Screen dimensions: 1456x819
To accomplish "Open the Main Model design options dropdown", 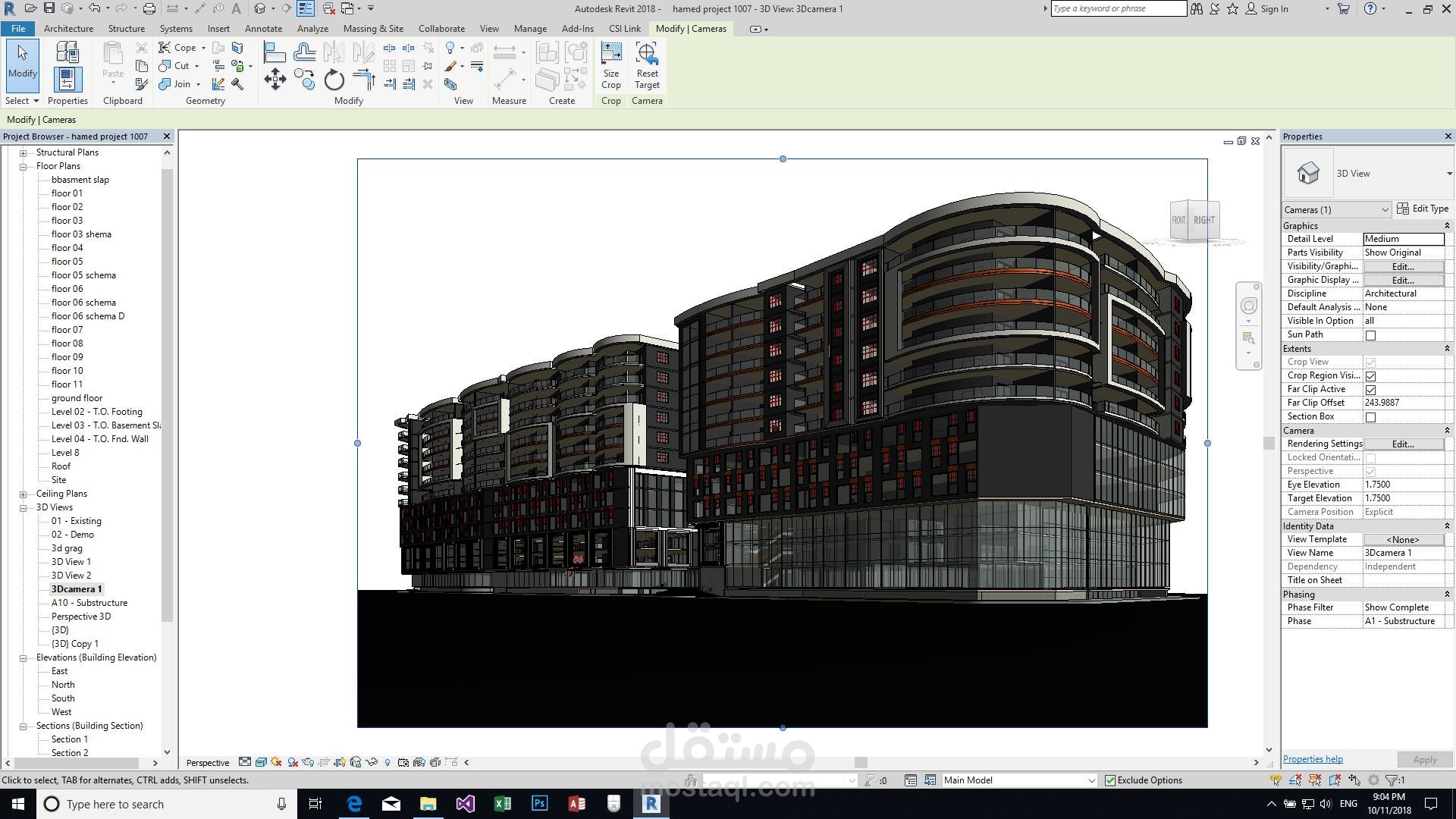I will point(1091,780).
